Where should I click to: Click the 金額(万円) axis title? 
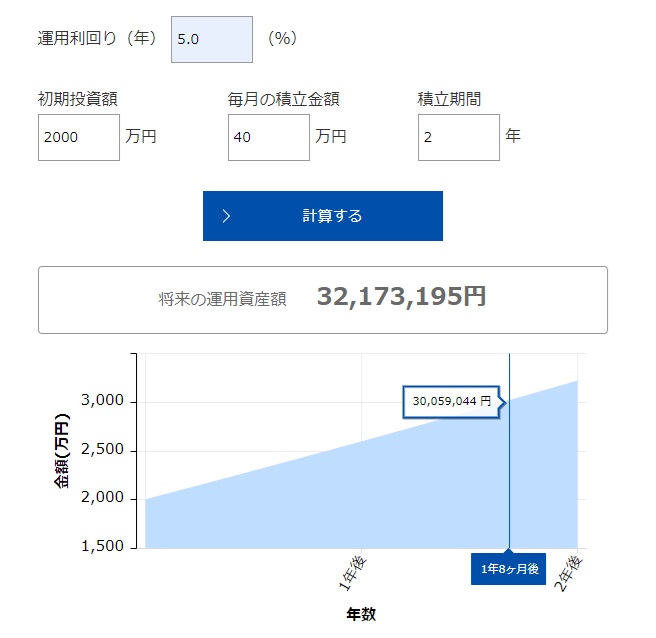[x=62, y=450]
